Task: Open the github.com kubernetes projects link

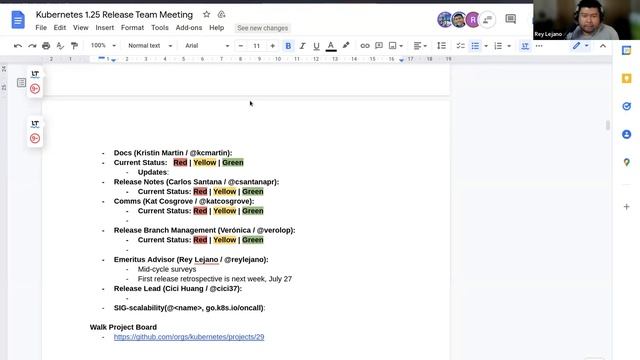Action: coord(189,337)
